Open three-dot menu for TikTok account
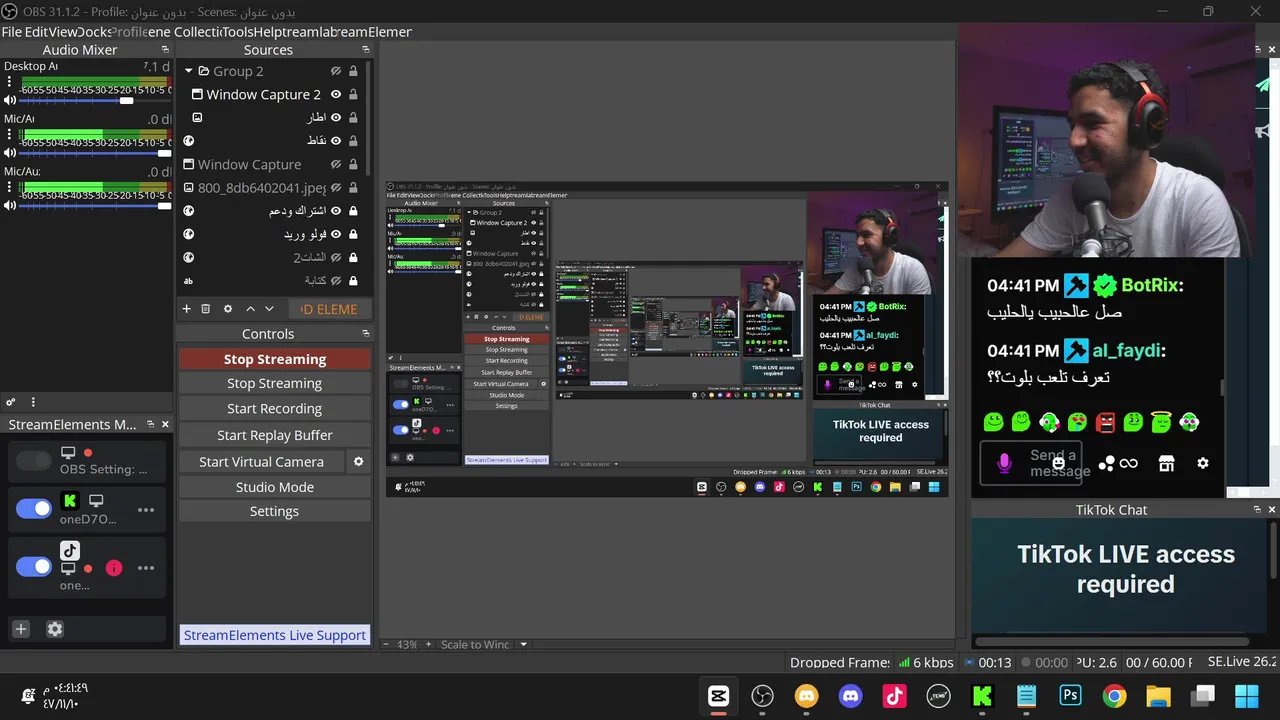 pyautogui.click(x=146, y=568)
